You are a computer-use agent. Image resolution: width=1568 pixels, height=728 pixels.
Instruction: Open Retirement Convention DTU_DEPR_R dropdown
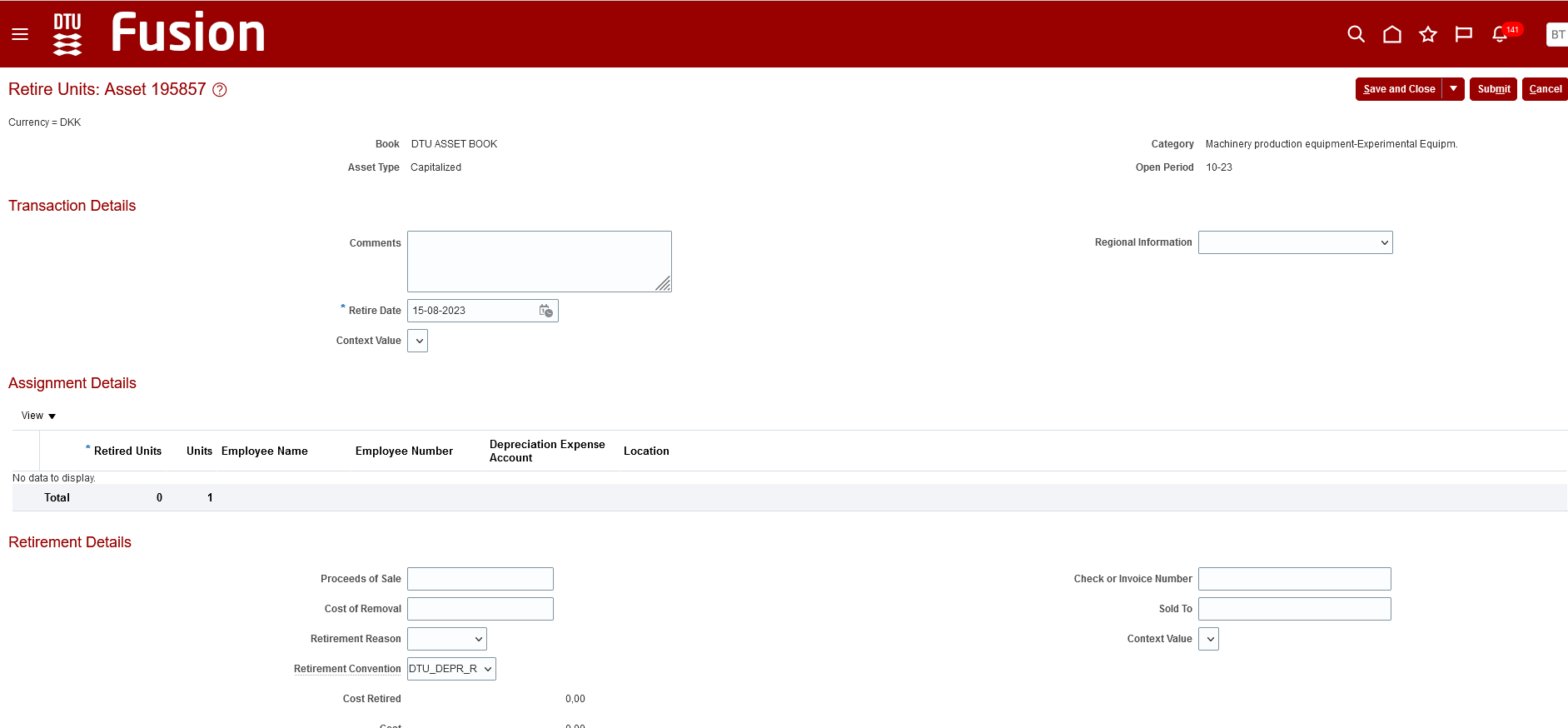[x=451, y=669]
